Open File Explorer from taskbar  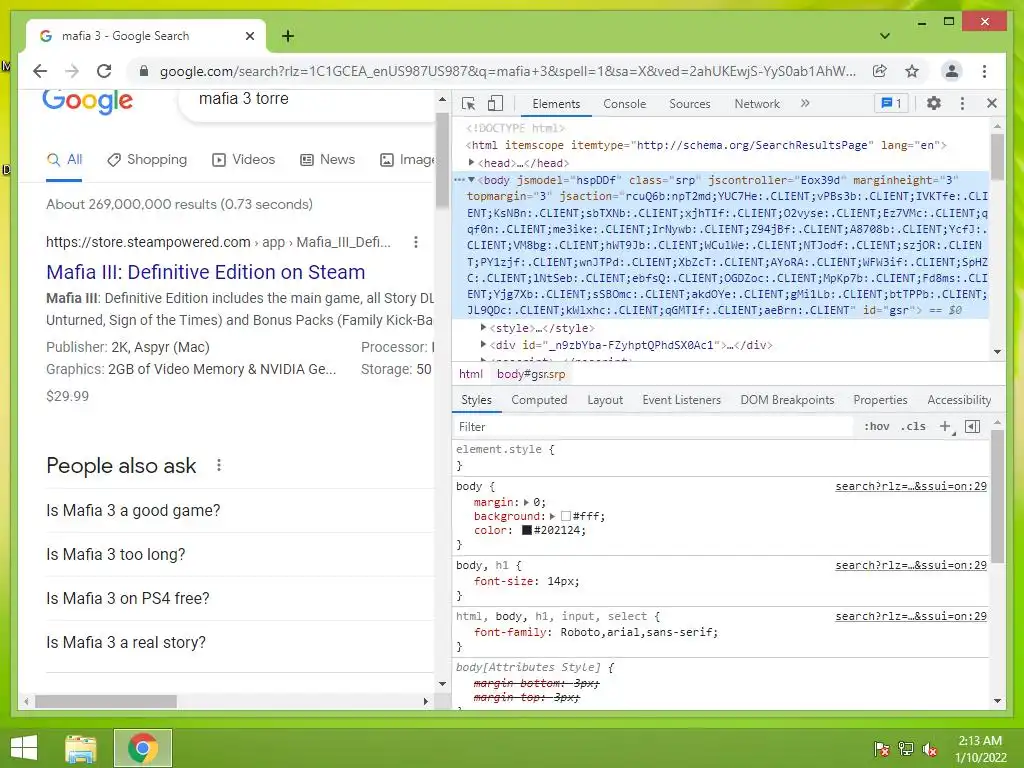click(x=80, y=748)
